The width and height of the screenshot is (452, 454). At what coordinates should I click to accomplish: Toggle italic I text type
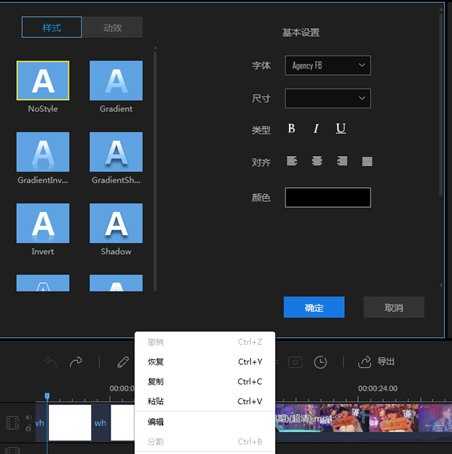click(316, 128)
